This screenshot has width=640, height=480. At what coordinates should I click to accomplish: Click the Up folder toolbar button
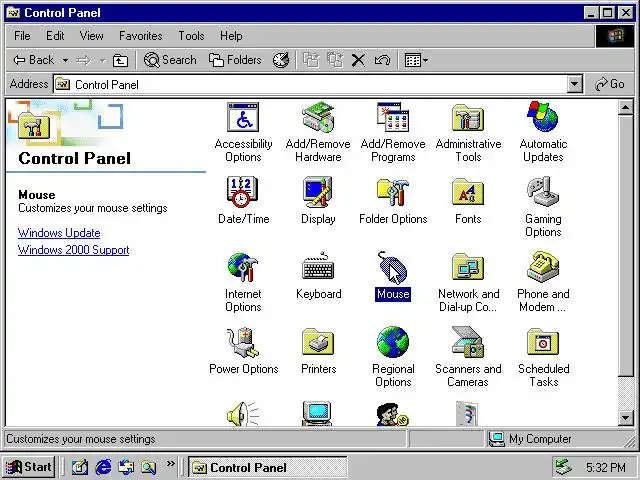point(120,60)
